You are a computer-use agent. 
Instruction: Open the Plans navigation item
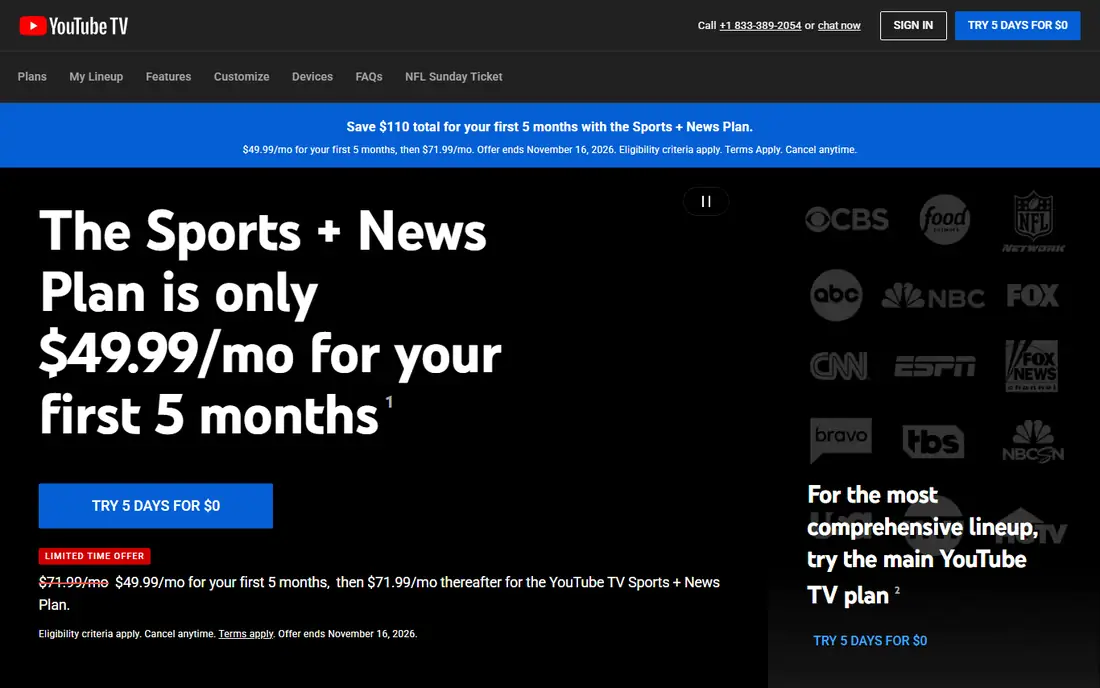[x=32, y=76]
